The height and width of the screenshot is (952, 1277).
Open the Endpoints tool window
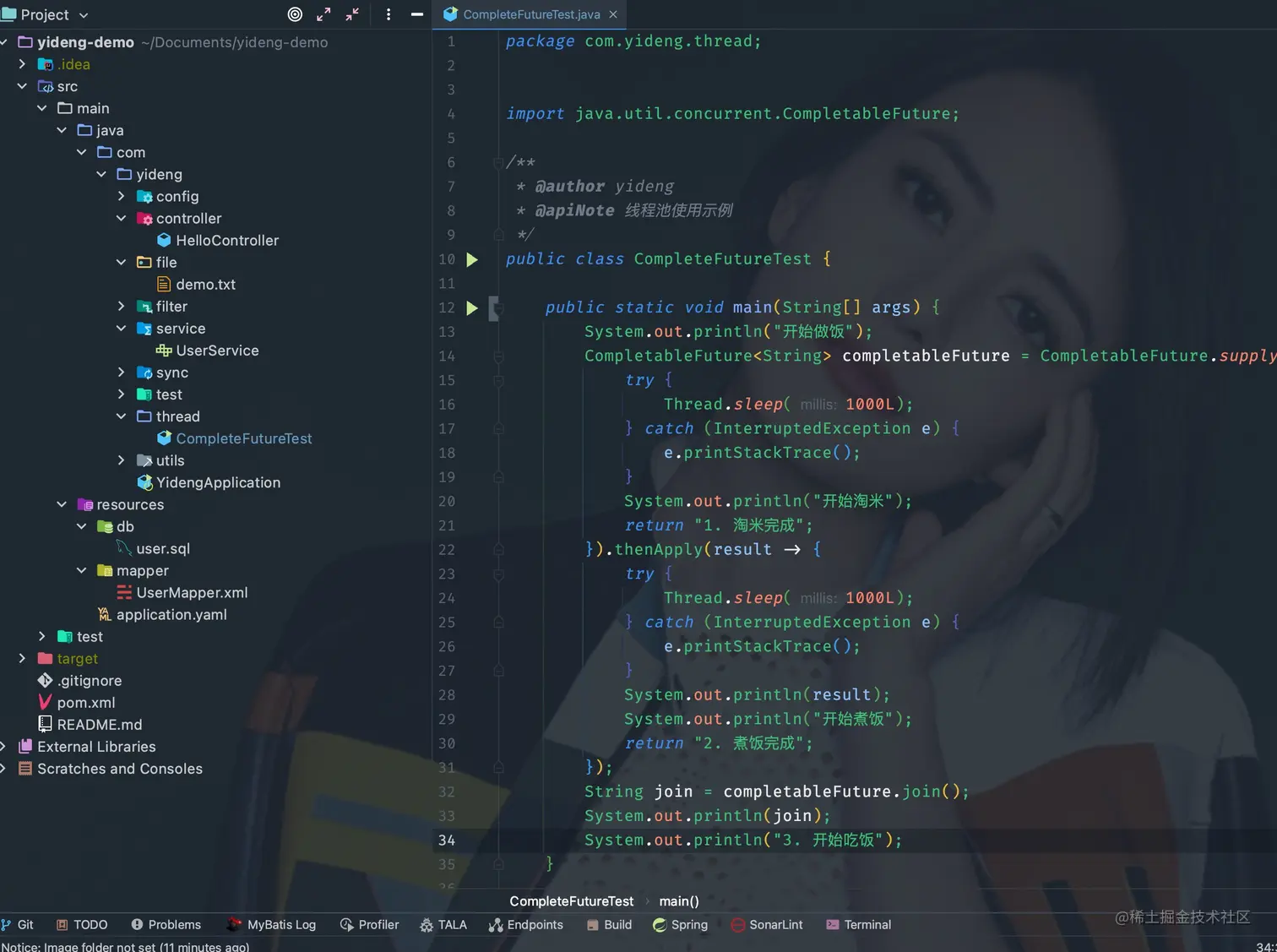(525, 924)
